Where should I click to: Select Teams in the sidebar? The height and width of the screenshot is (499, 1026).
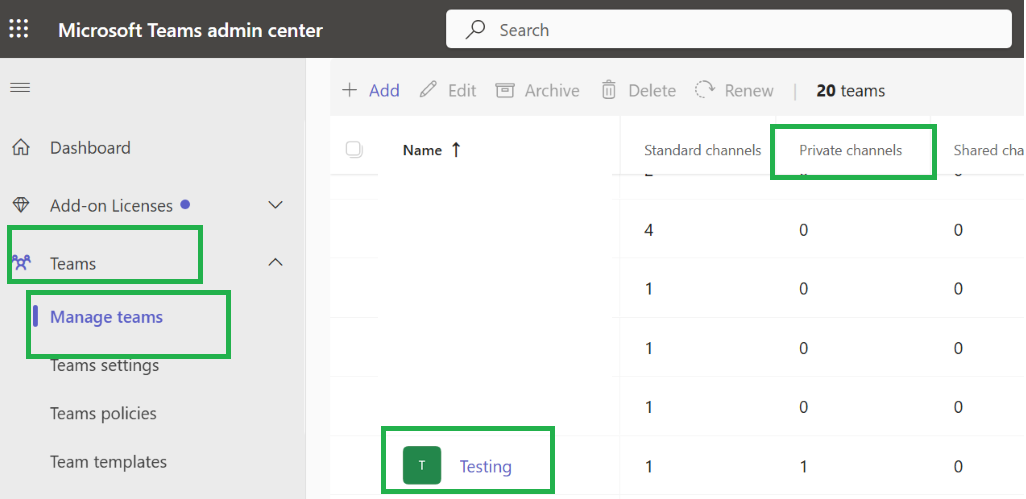click(x=73, y=264)
